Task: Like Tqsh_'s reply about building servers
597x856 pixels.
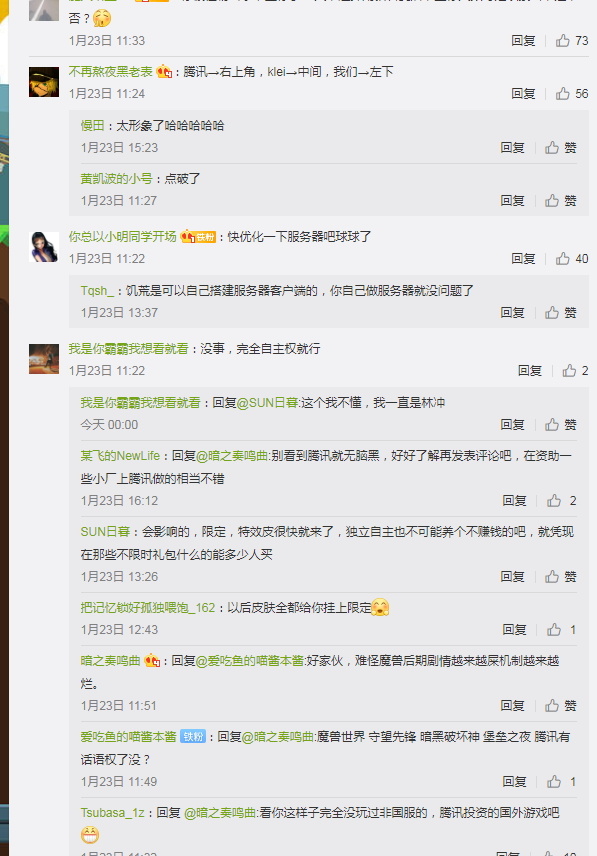Action: pos(560,312)
